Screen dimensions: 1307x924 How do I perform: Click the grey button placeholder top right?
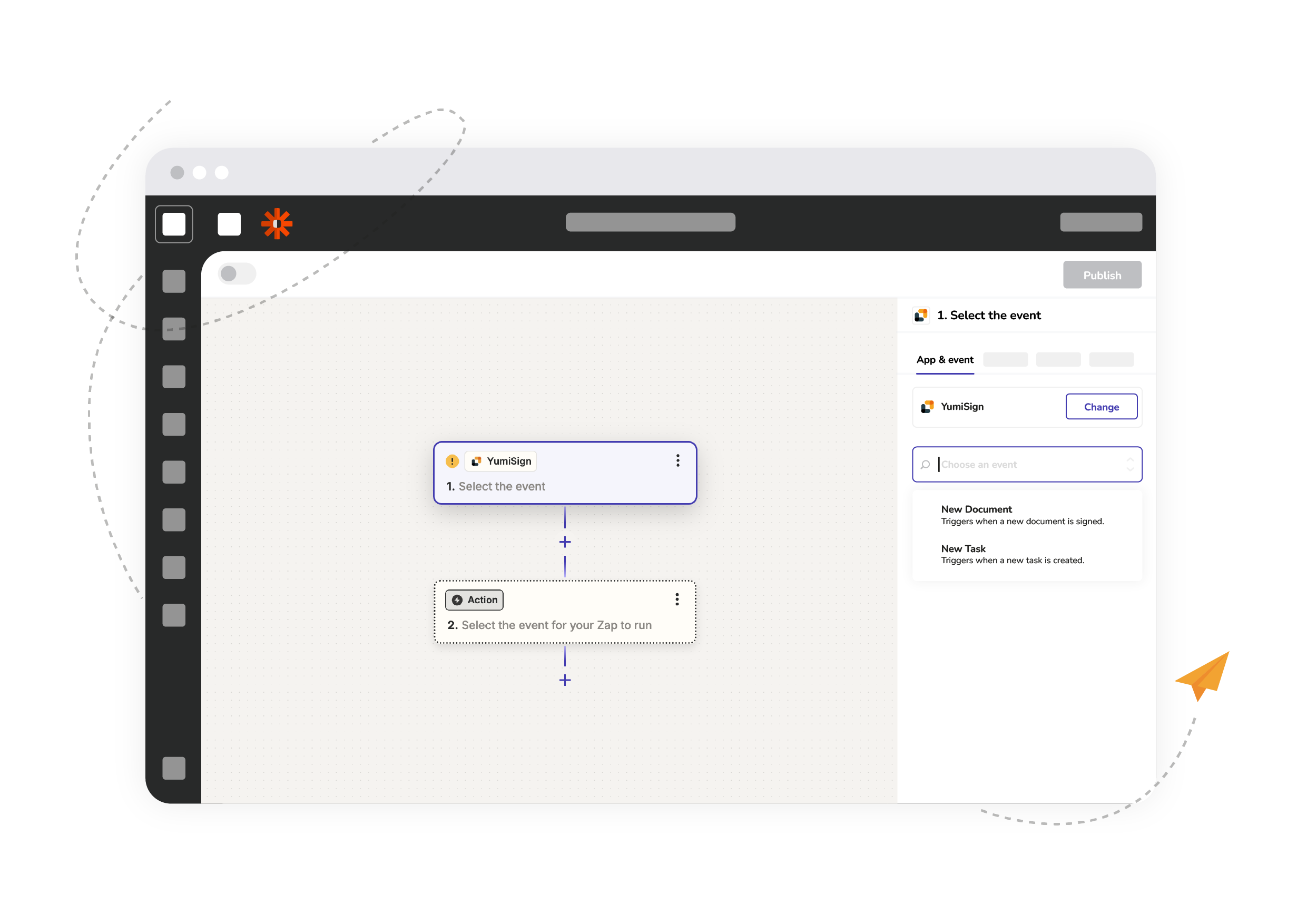(x=1101, y=222)
